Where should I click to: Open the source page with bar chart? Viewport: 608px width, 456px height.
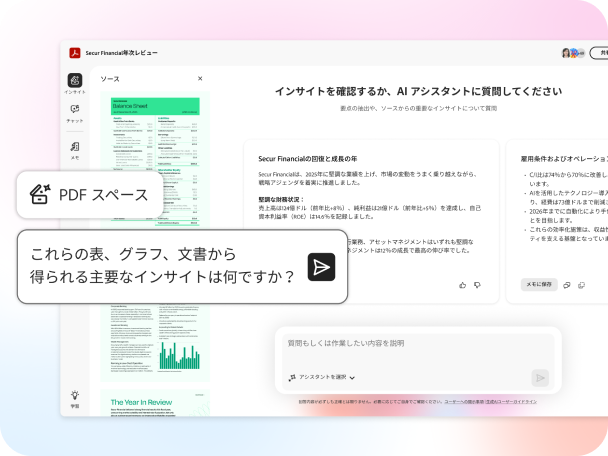tap(155, 342)
